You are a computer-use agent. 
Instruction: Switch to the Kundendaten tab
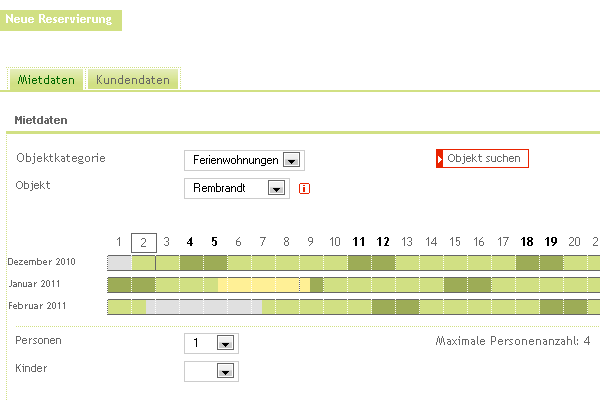point(133,80)
